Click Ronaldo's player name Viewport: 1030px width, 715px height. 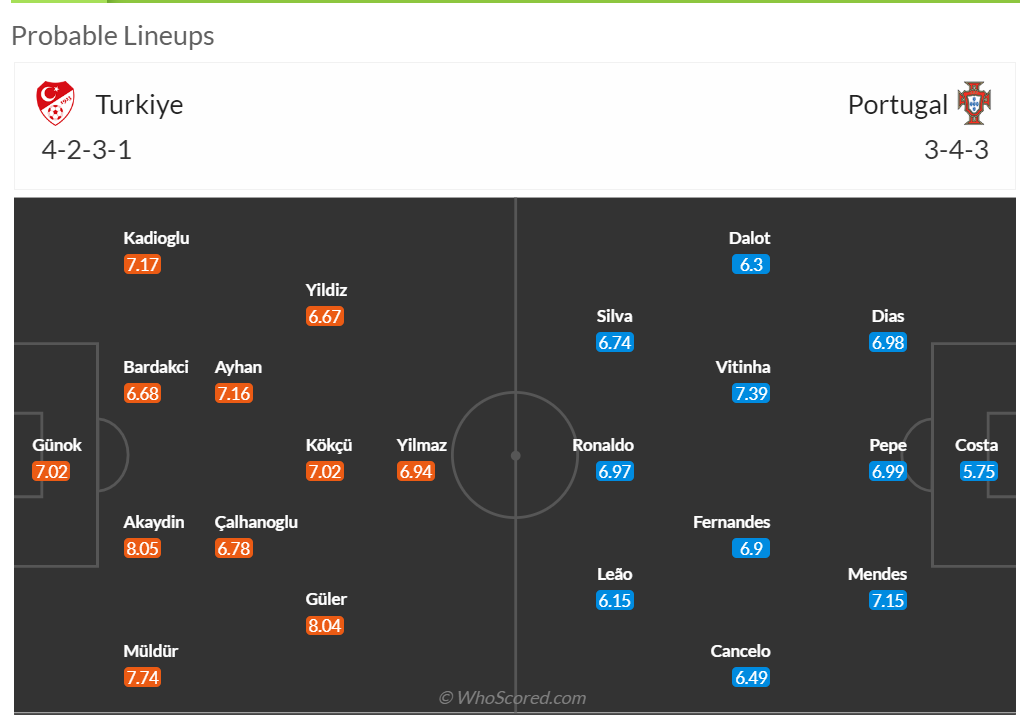[603, 446]
